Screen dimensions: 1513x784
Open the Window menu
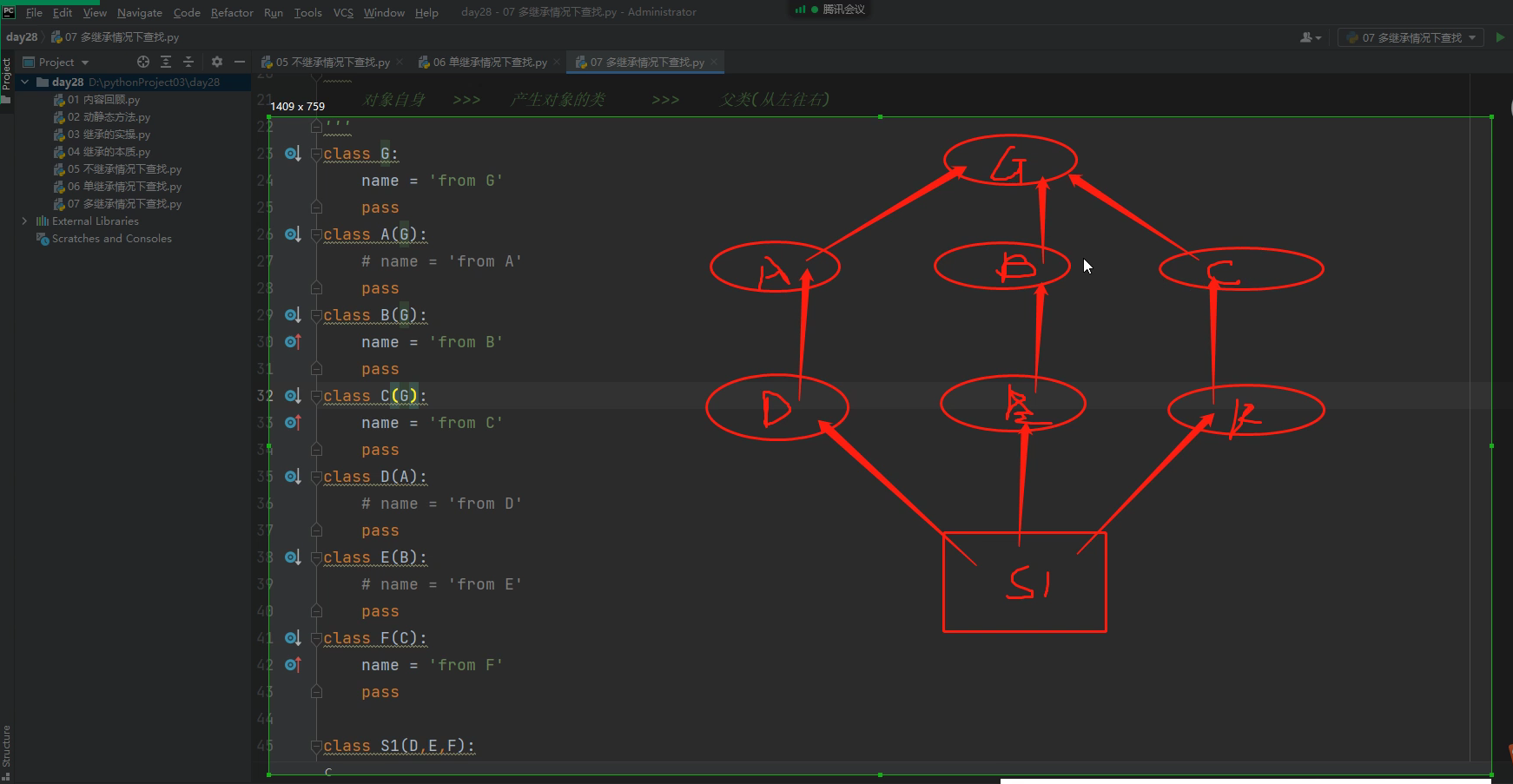tap(384, 12)
